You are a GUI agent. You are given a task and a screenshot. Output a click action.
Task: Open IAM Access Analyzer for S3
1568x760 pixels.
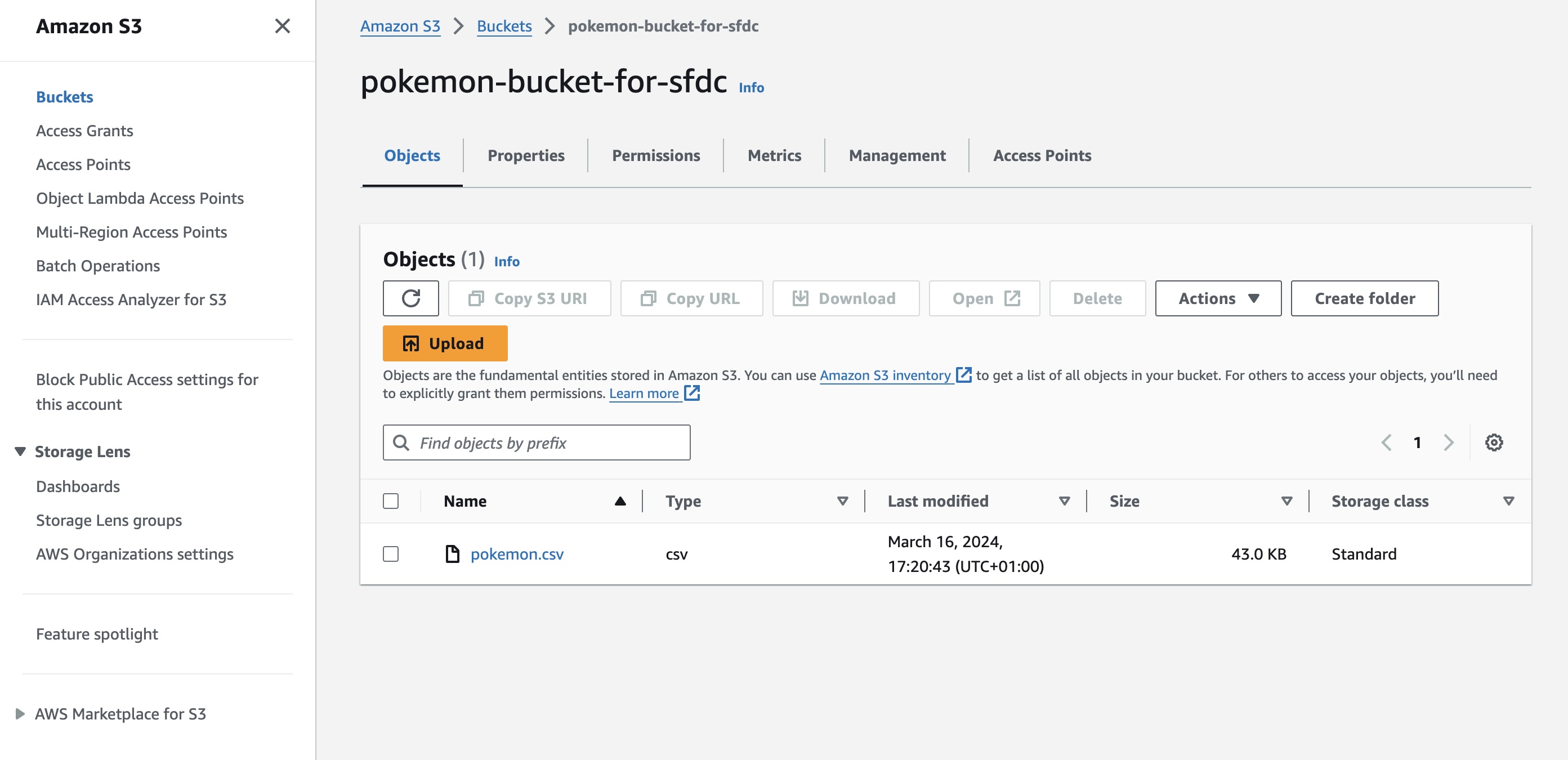[x=132, y=299]
